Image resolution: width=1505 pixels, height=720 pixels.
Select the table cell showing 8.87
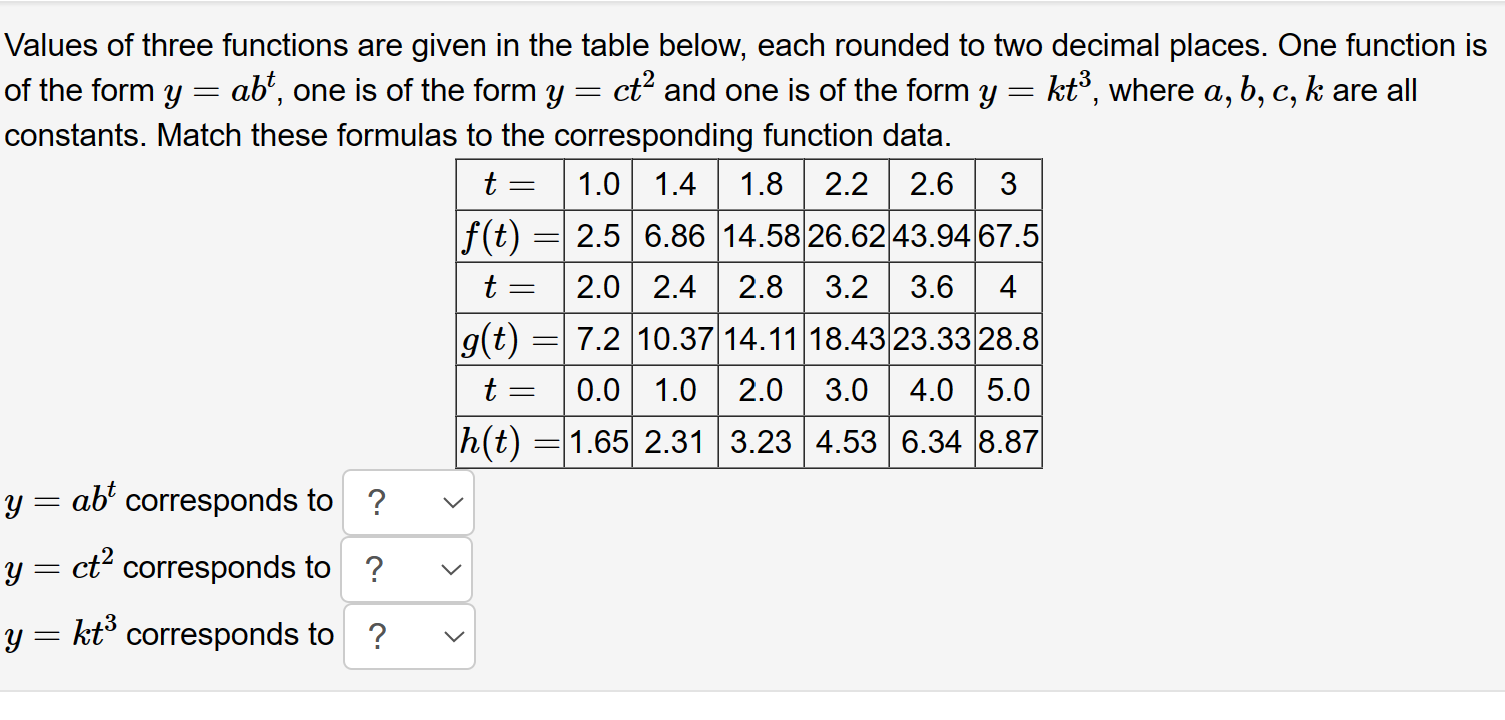pos(1008,440)
